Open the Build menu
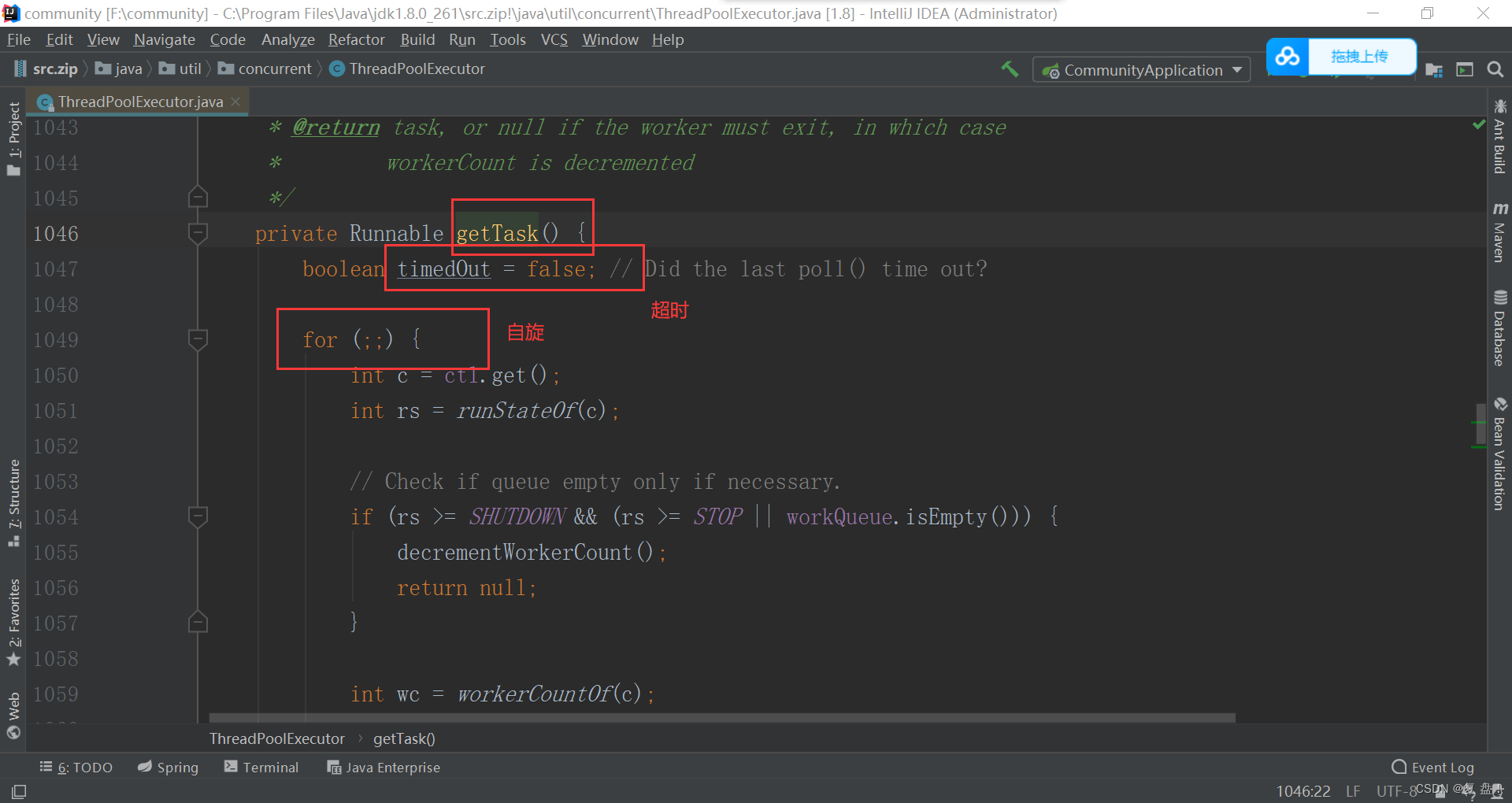Screen dimensions: 1512x803 (417, 39)
